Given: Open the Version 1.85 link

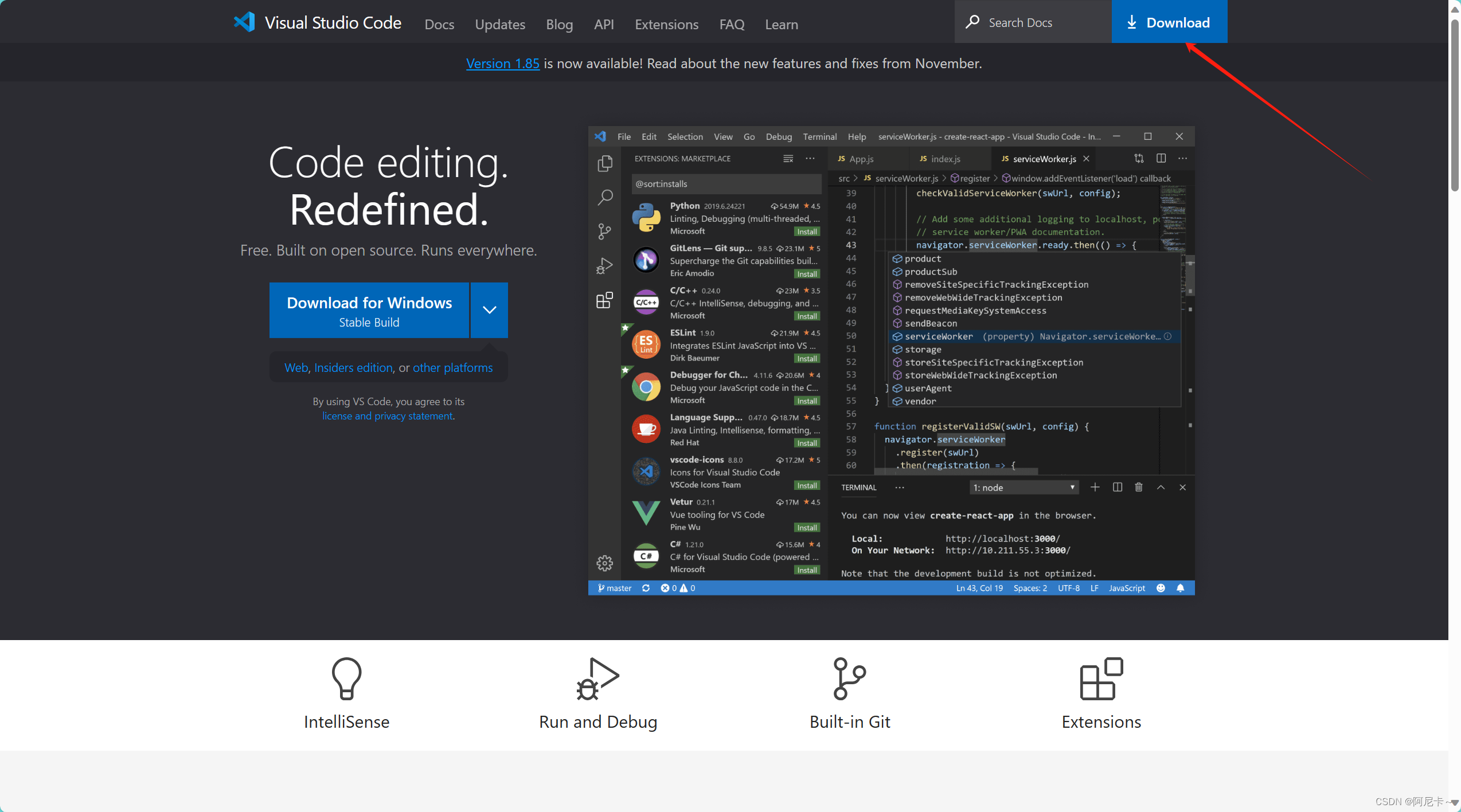Looking at the screenshot, I should pos(502,63).
